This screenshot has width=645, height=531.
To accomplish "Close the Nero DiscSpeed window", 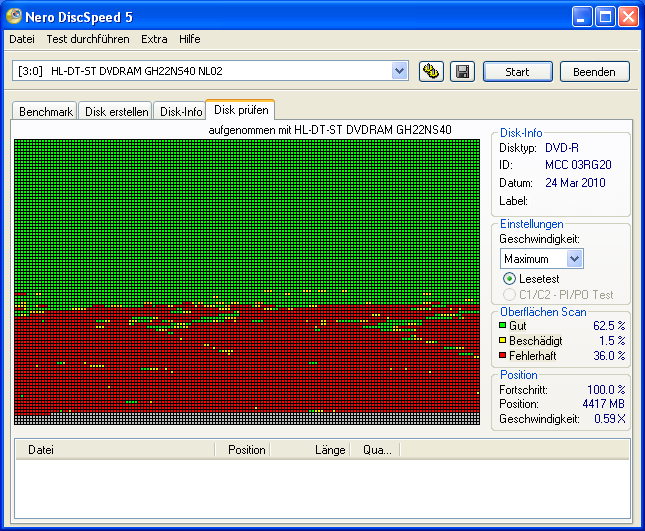I will [629, 17].
